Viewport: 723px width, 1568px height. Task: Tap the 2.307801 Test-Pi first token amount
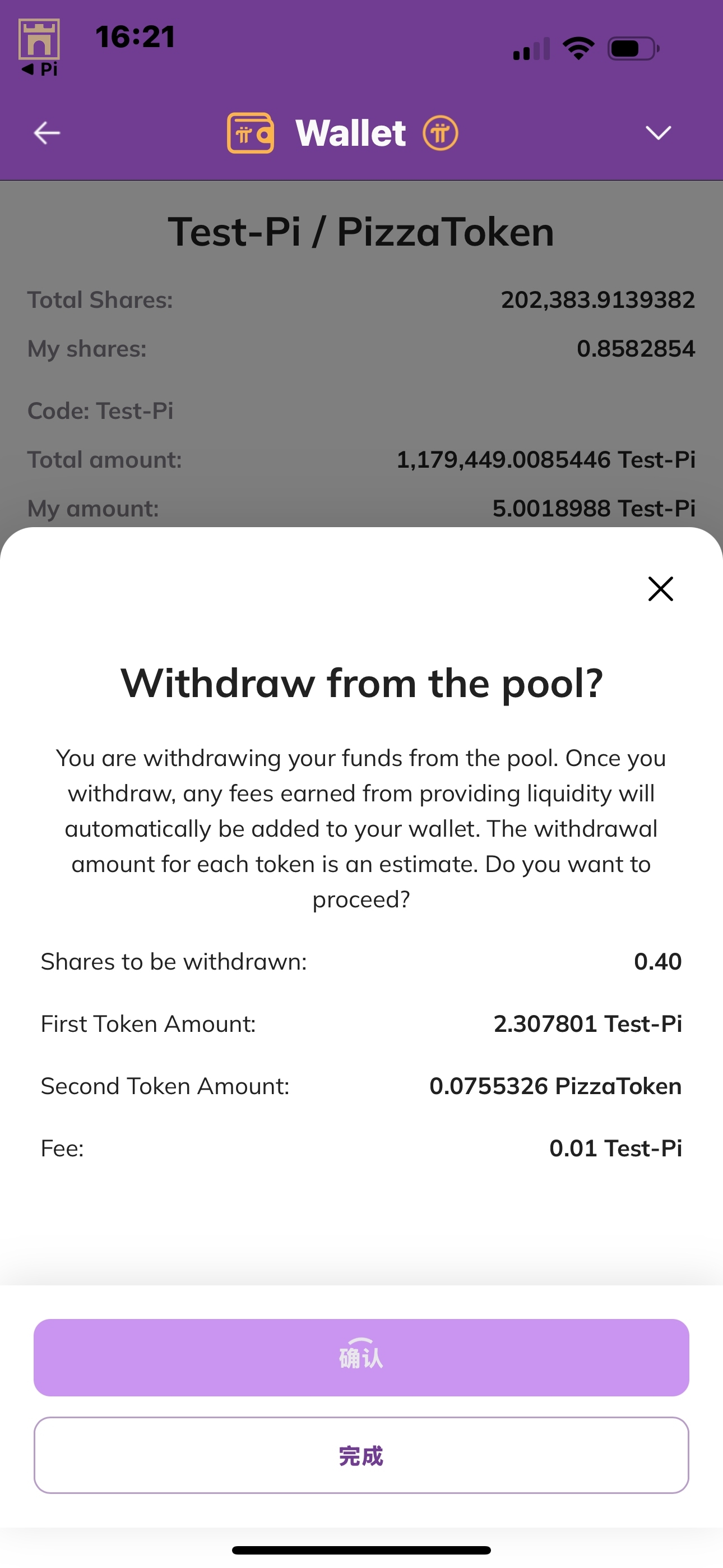tap(587, 1024)
